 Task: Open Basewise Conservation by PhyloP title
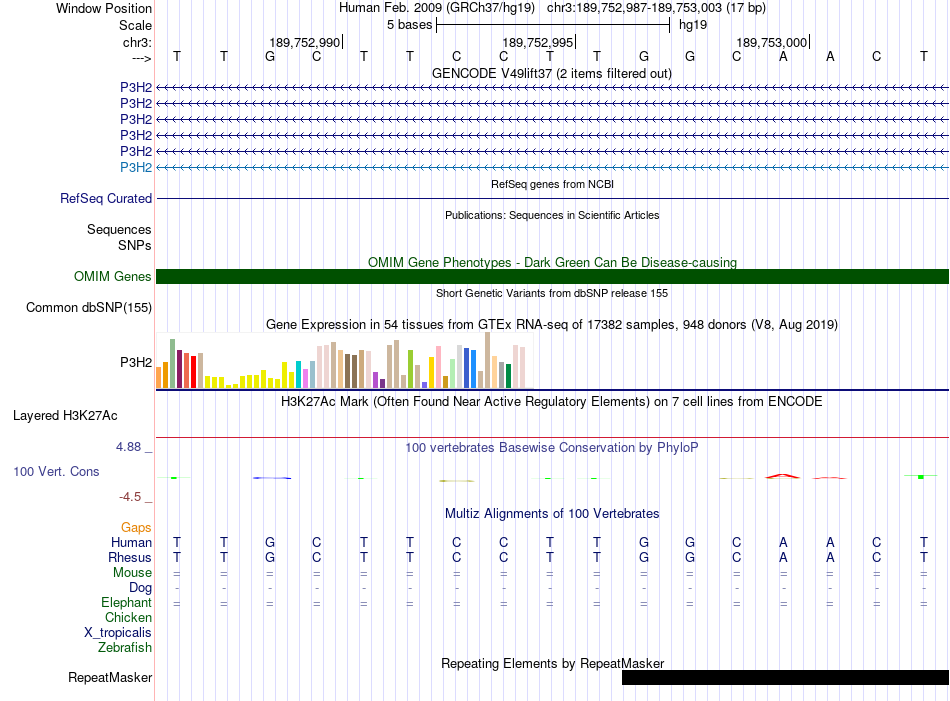[x=551, y=448]
